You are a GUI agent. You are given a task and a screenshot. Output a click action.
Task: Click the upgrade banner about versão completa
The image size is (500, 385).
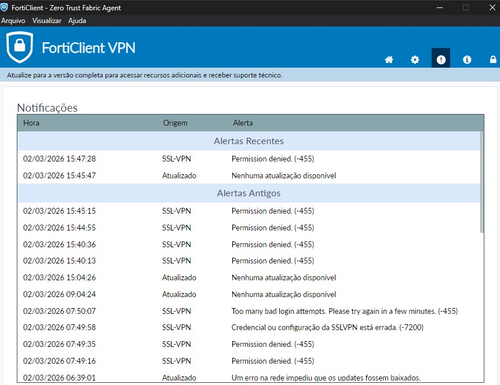pyautogui.click(x=144, y=75)
